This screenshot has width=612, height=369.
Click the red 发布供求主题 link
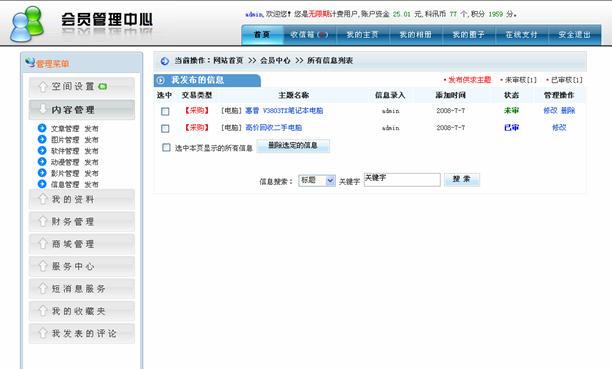470,80
